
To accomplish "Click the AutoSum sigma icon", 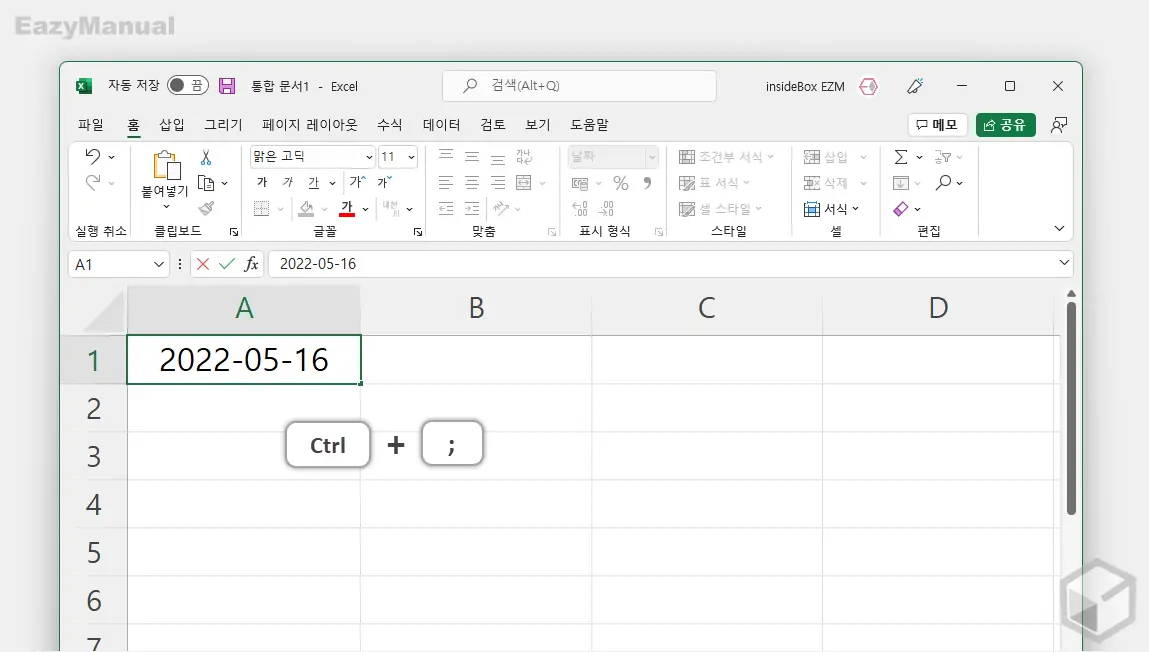I will (x=901, y=157).
